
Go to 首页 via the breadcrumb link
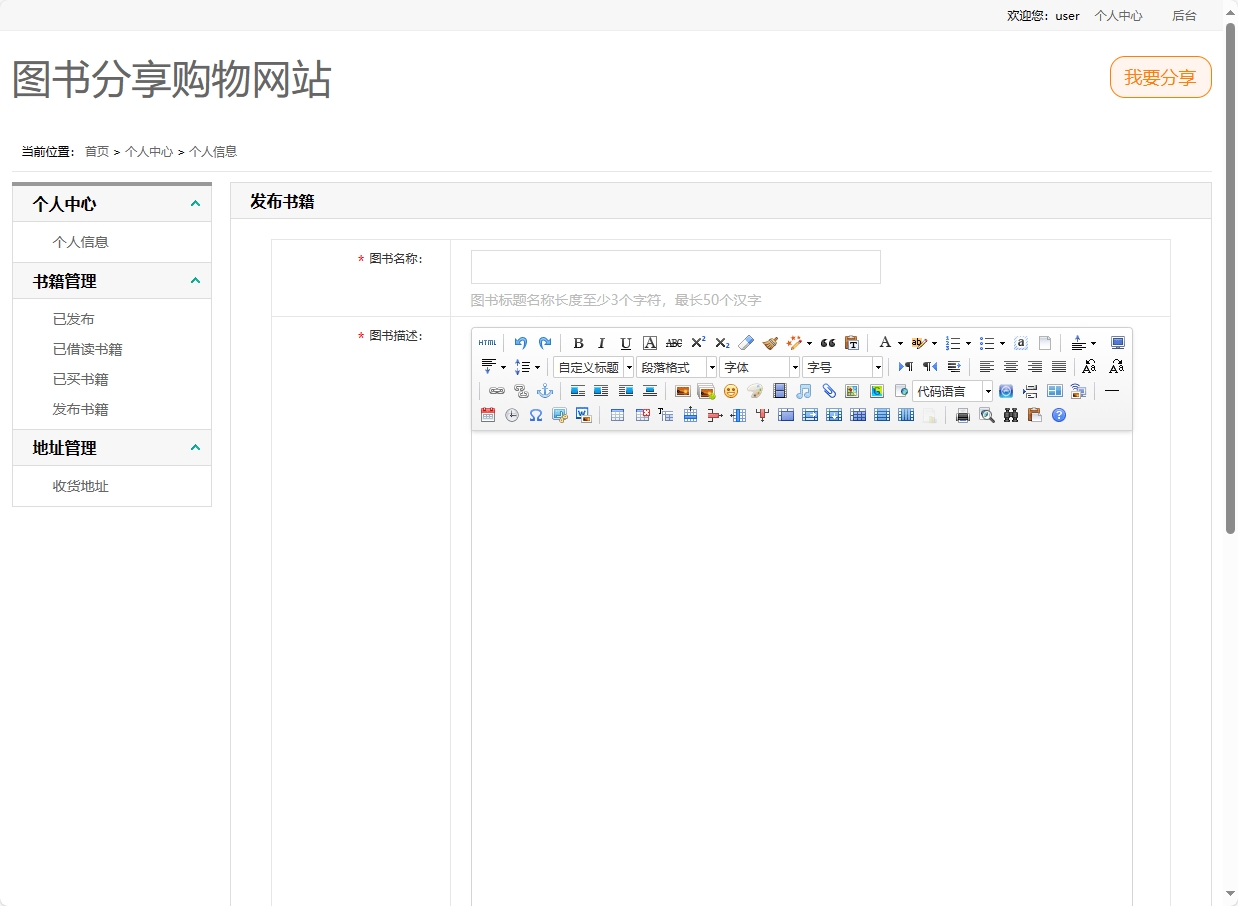pos(96,151)
